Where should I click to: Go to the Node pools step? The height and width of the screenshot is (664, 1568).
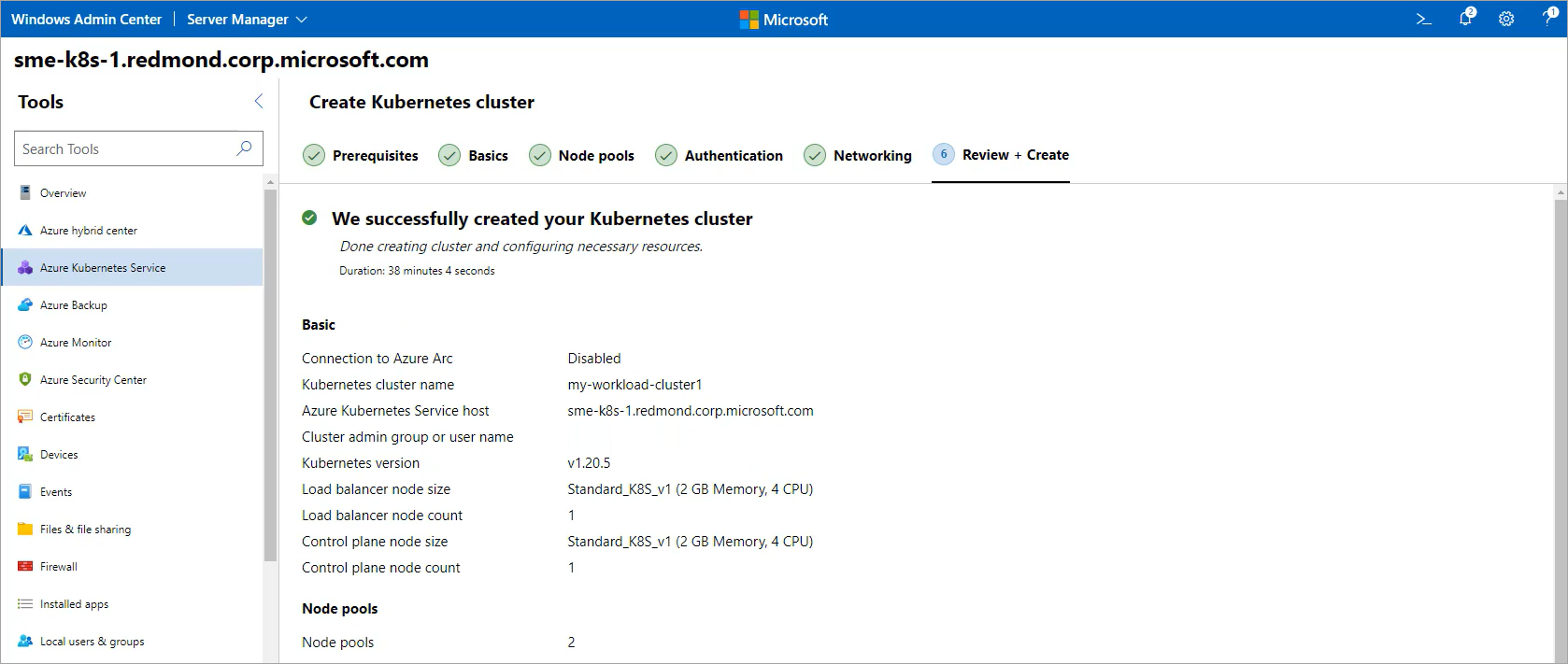(x=581, y=155)
